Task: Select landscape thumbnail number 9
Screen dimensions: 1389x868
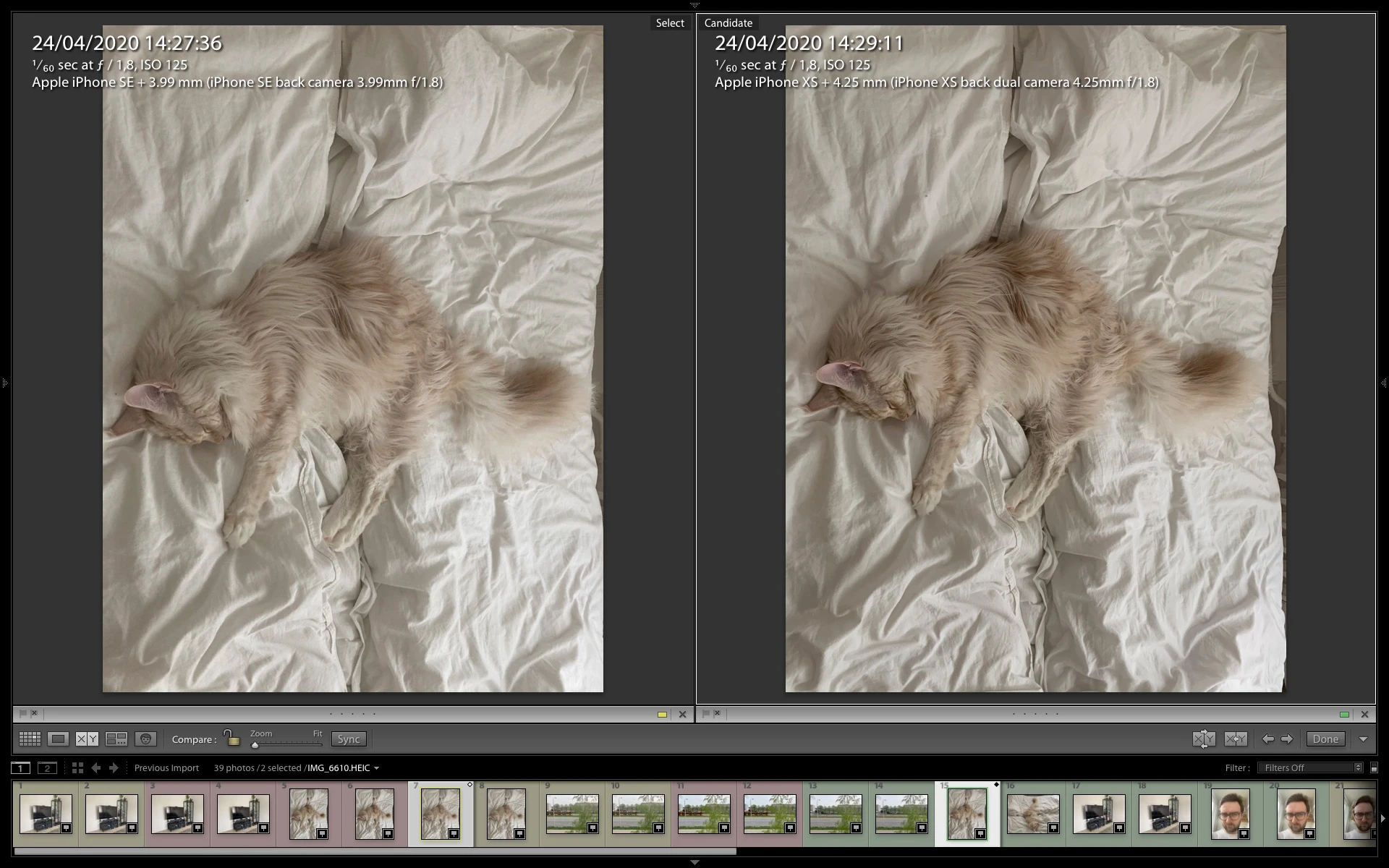Action: [x=572, y=814]
